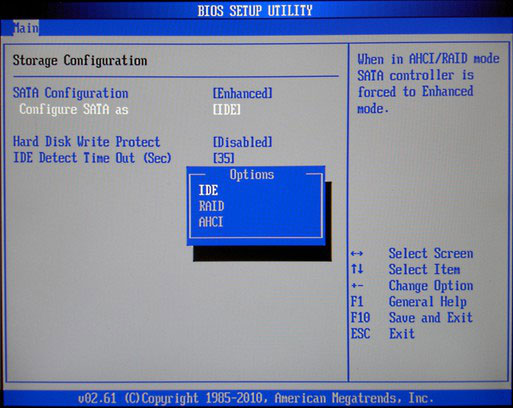The width and height of the screenshot is (513, 408).
Task: Select the Configure SATA as label
Action: coord(74,109)
